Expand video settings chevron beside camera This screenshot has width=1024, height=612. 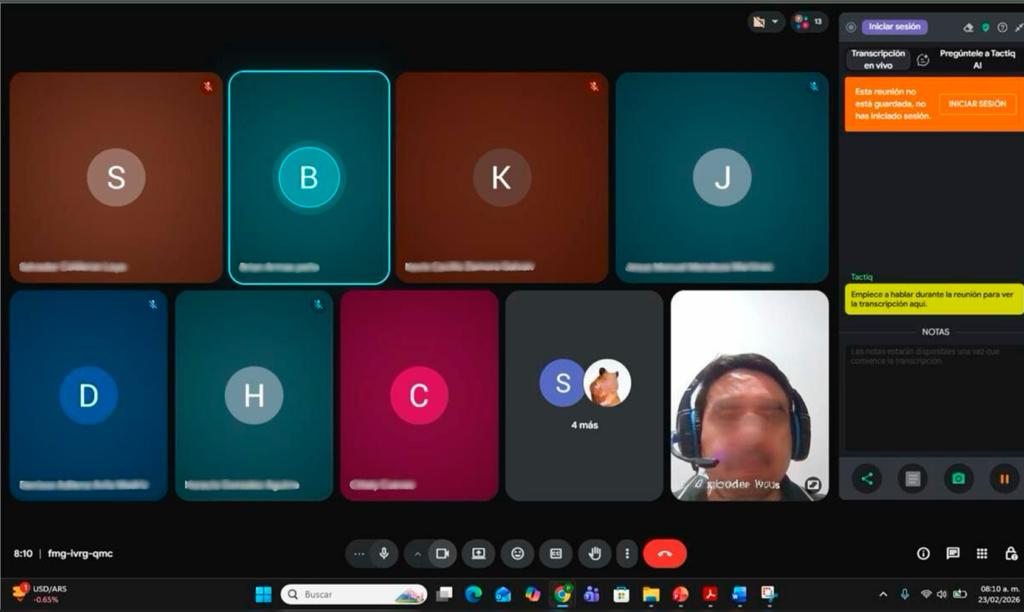tap(417, 553)
